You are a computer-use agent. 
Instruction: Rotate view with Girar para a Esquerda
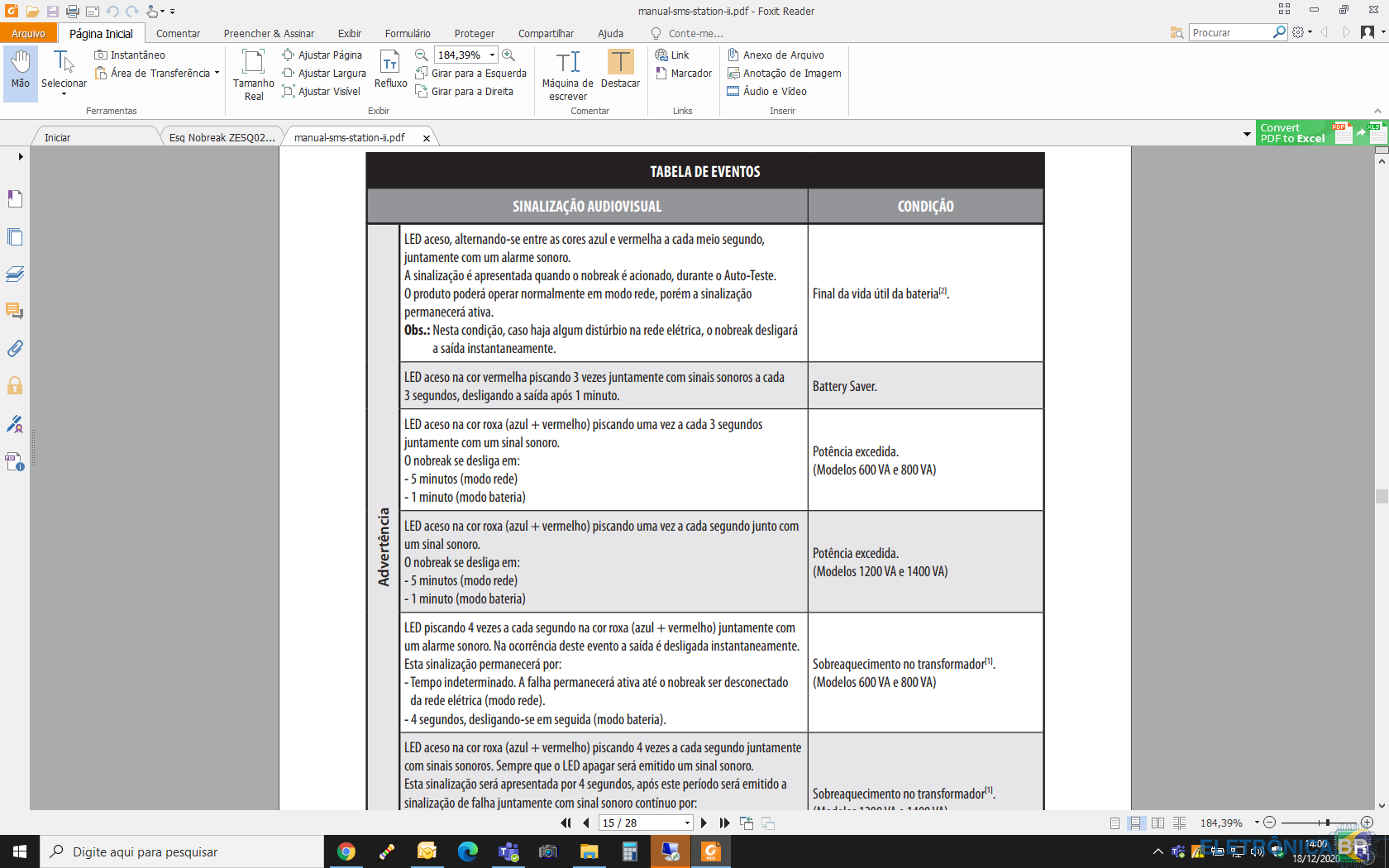click(470, 73)
